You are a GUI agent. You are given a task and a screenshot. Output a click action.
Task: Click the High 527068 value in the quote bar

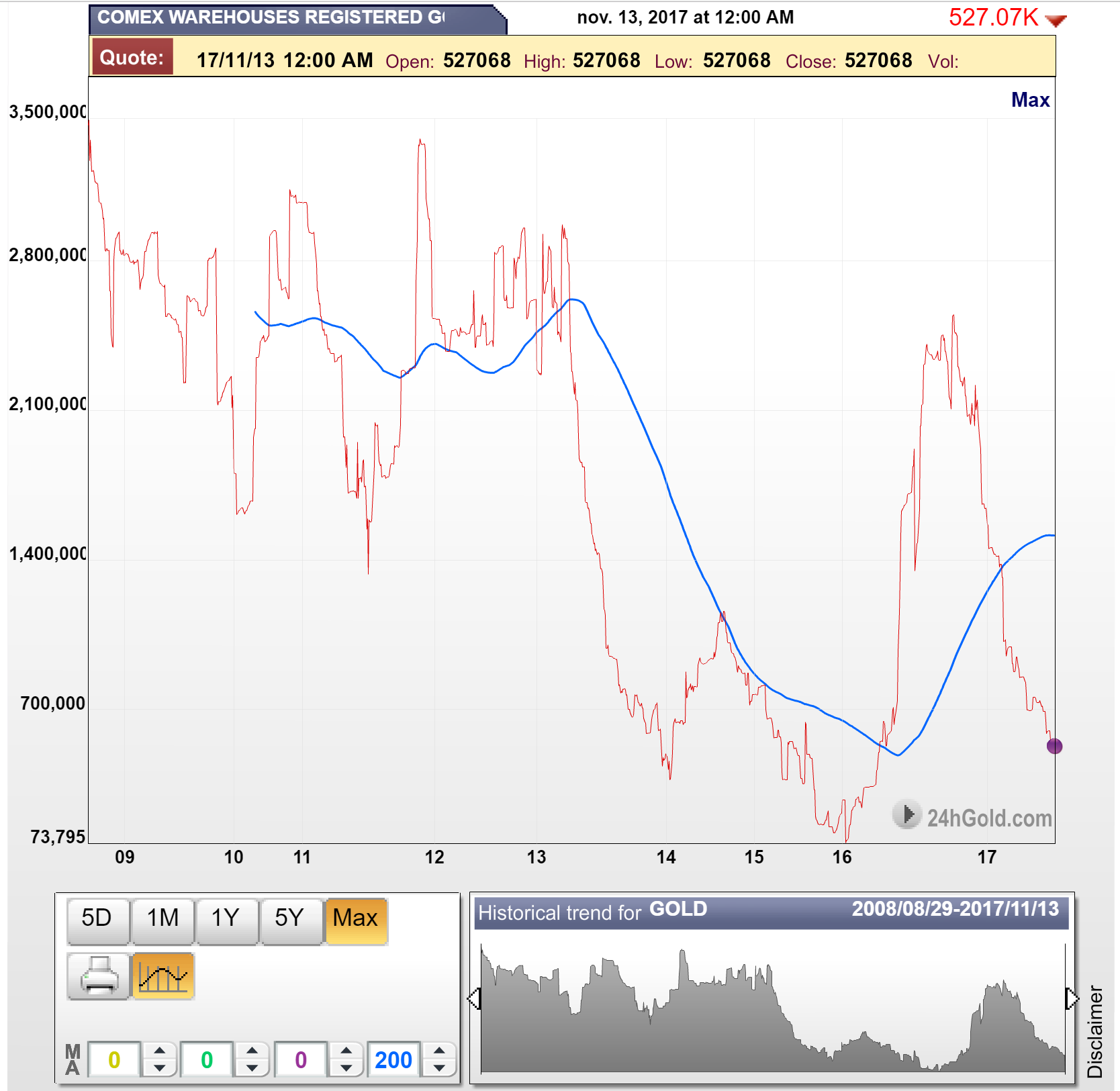coord(606,60)
